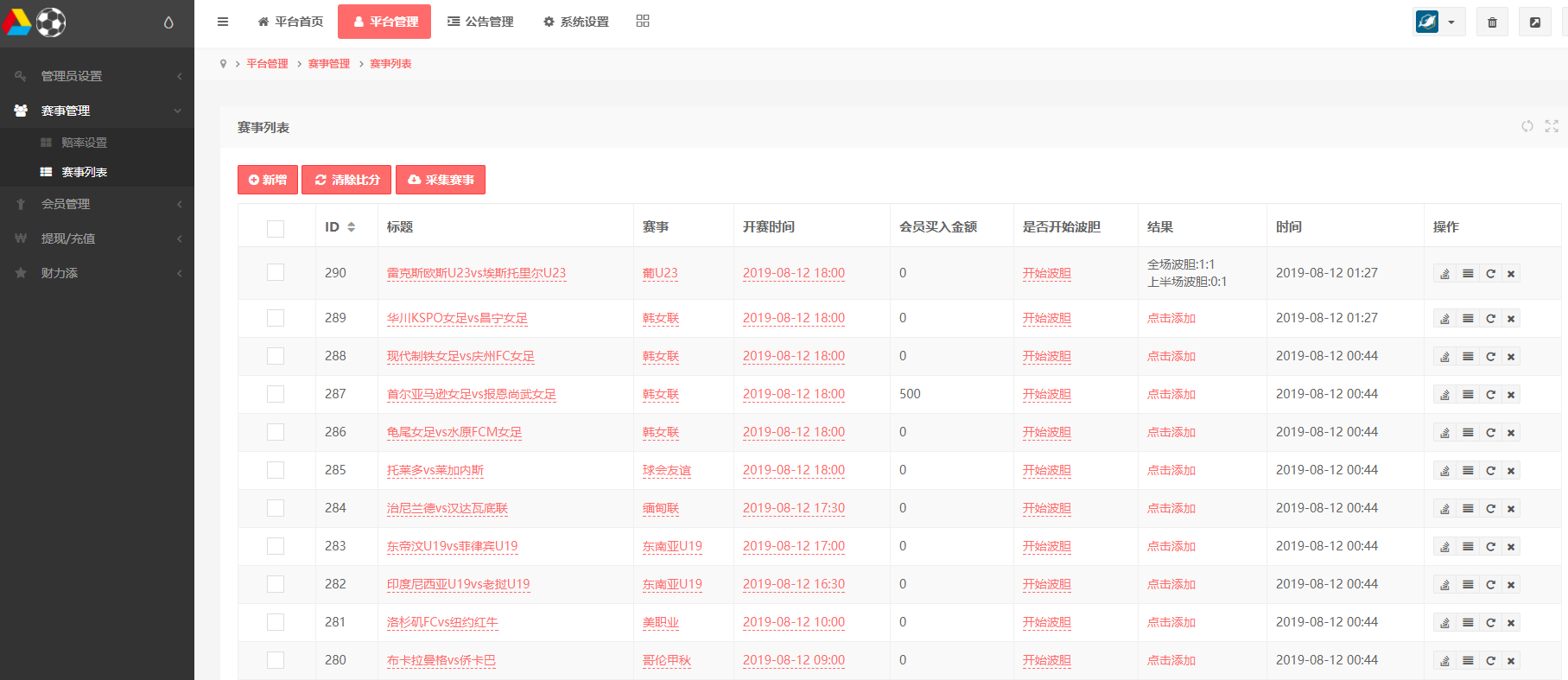Click the panel refresh icon beside 赛事列表 title

(1527, 126)
